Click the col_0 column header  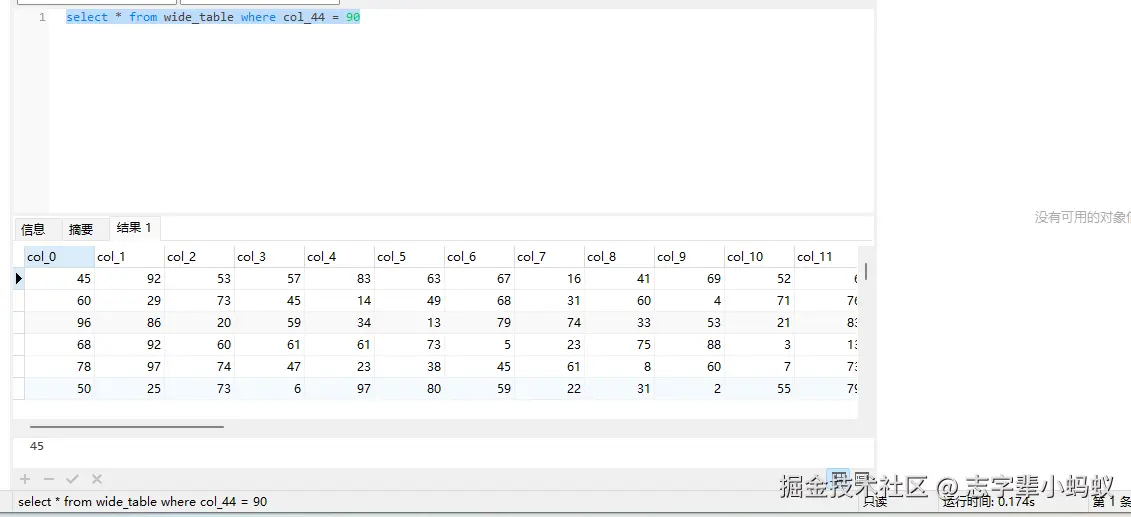point(60,257)
